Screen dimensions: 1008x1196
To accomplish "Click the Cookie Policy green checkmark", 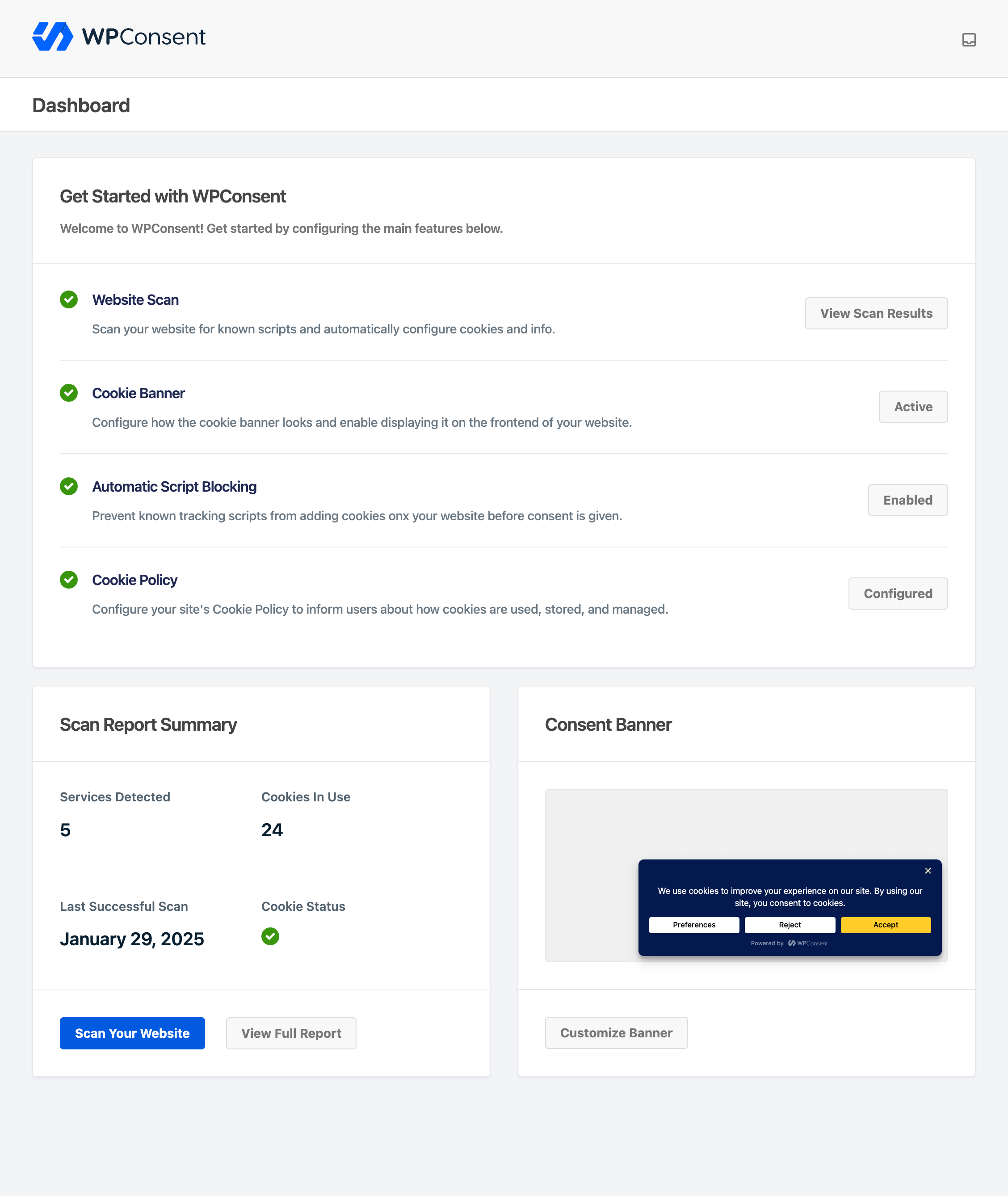I will pos(68,580).
